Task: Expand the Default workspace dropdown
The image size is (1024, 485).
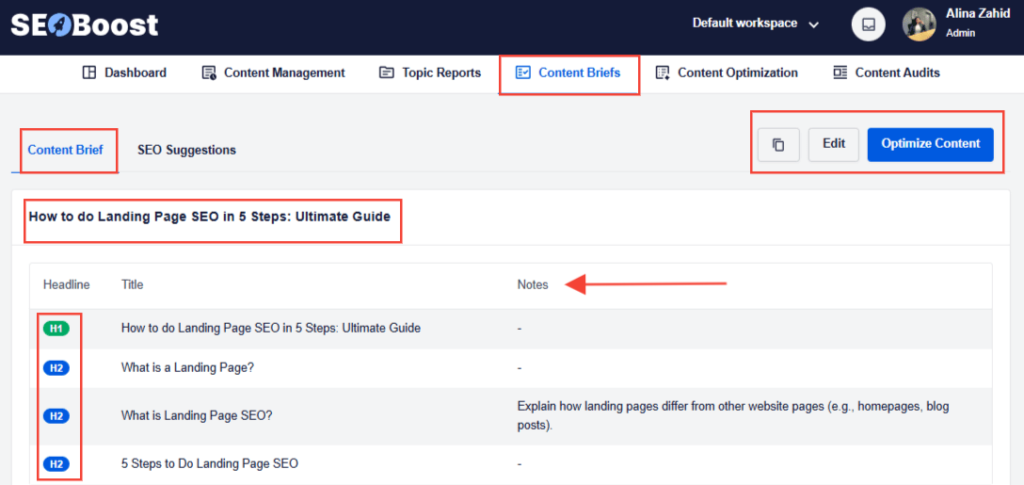Action: [x=756, y=23]
